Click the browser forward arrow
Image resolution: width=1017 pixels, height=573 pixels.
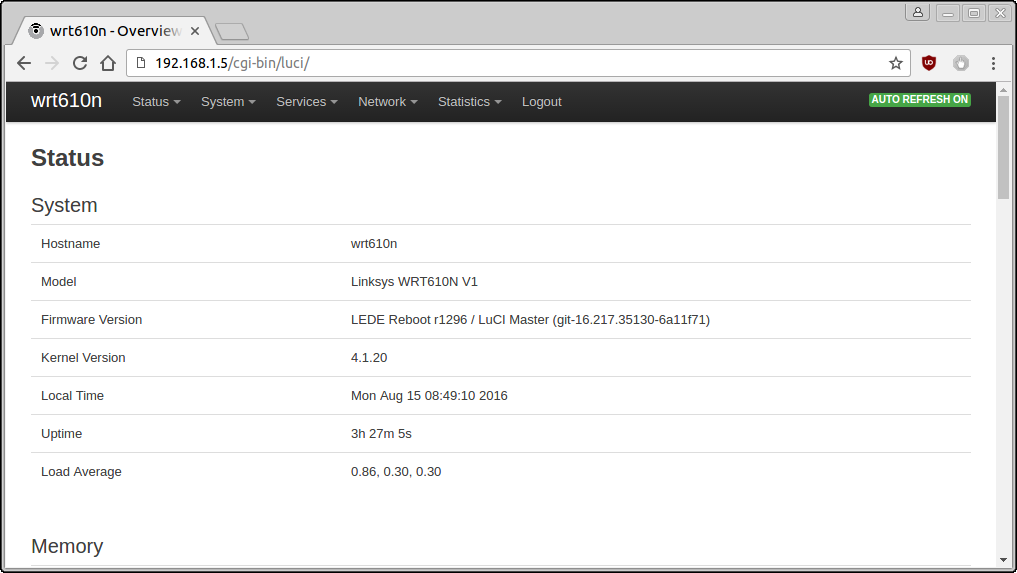pyautogui.click(x=52, y=63)
